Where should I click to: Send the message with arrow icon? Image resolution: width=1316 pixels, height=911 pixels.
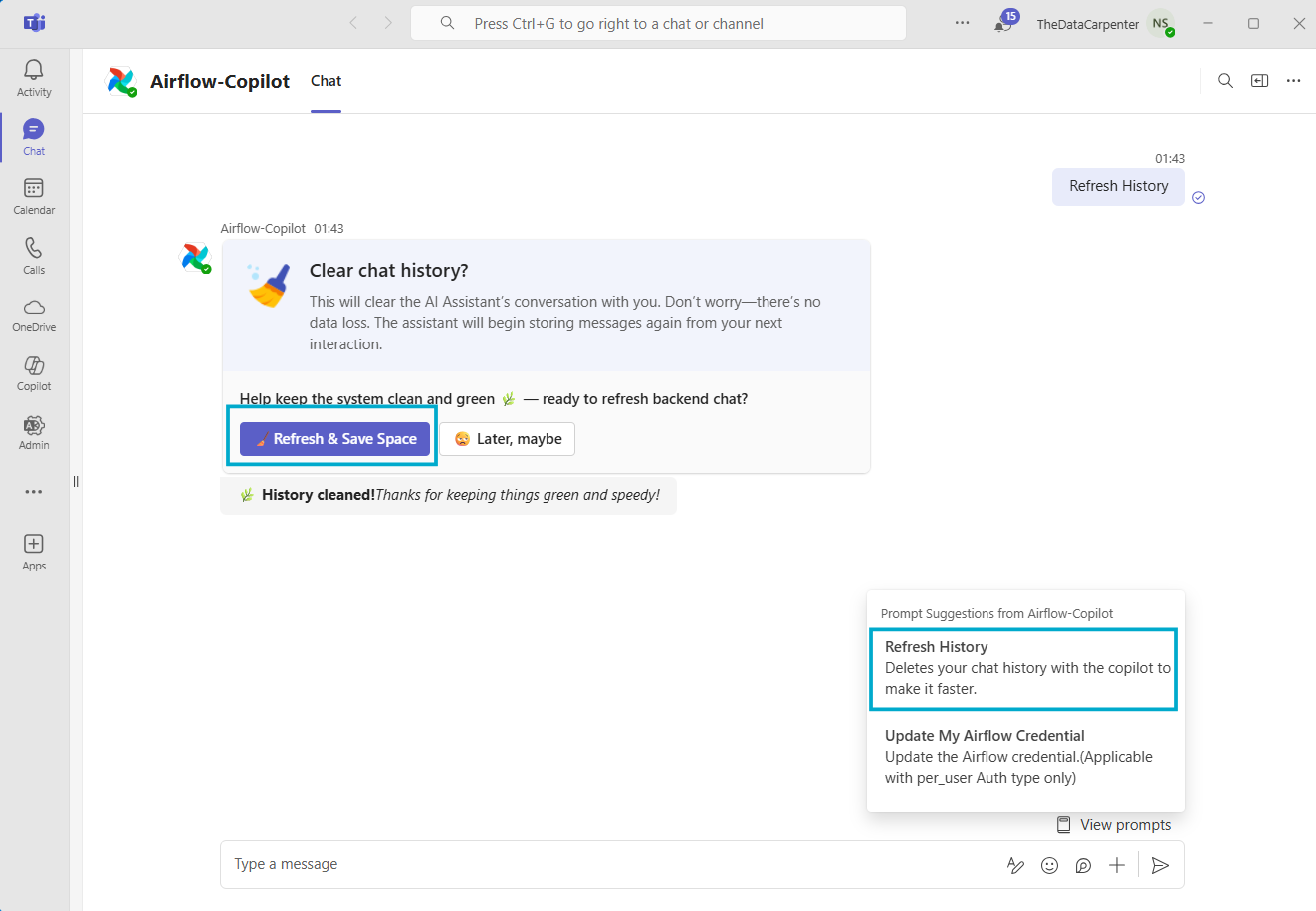tap(1160, 865)
